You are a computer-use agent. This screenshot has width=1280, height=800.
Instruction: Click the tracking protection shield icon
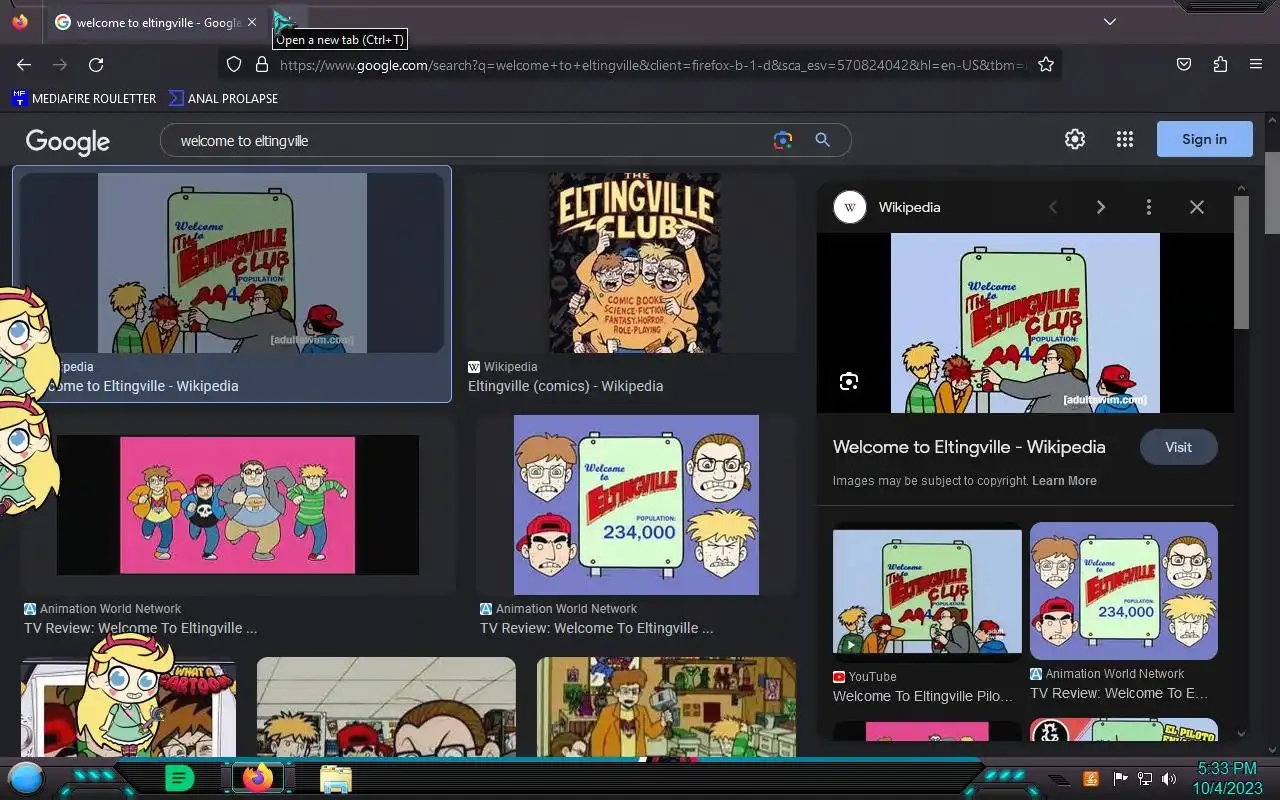[x=234, y=64]
